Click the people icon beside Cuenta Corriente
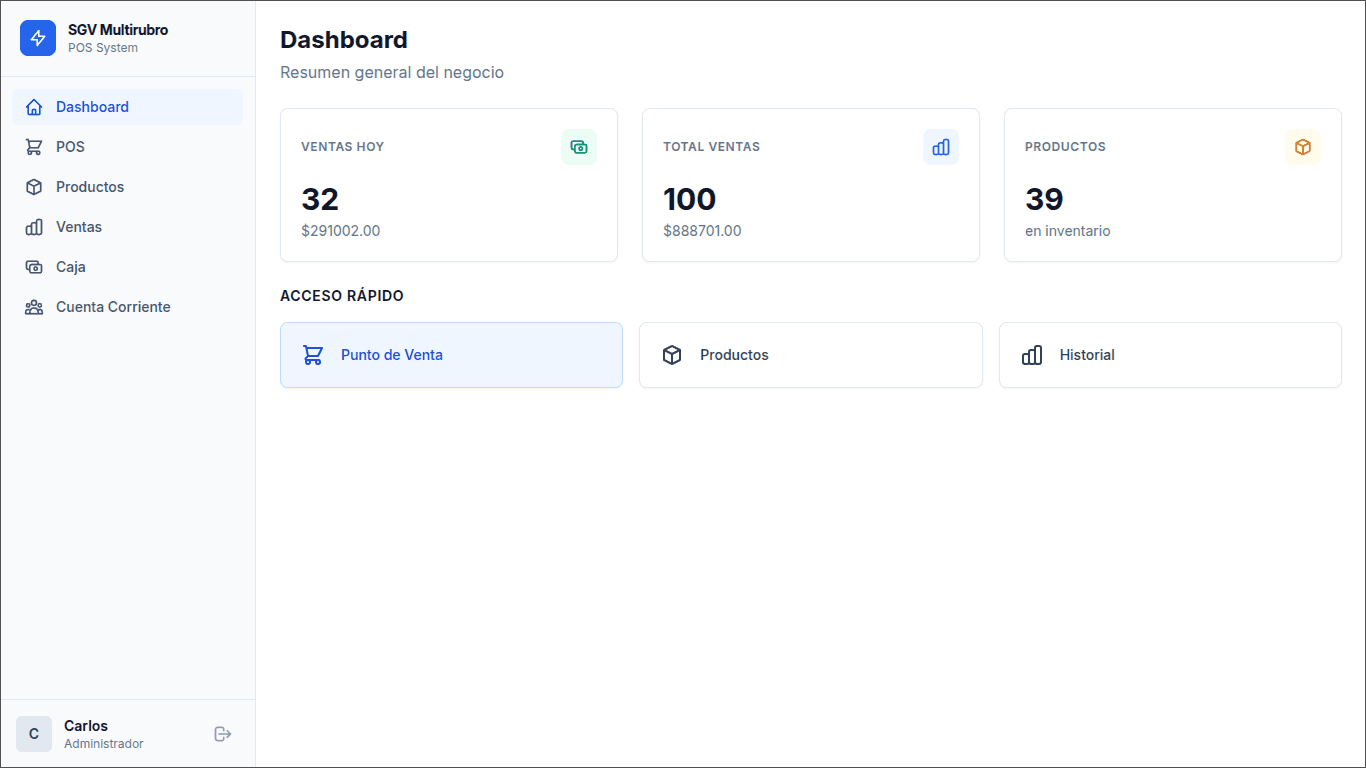1366x768 pixels. pos(34,307)
